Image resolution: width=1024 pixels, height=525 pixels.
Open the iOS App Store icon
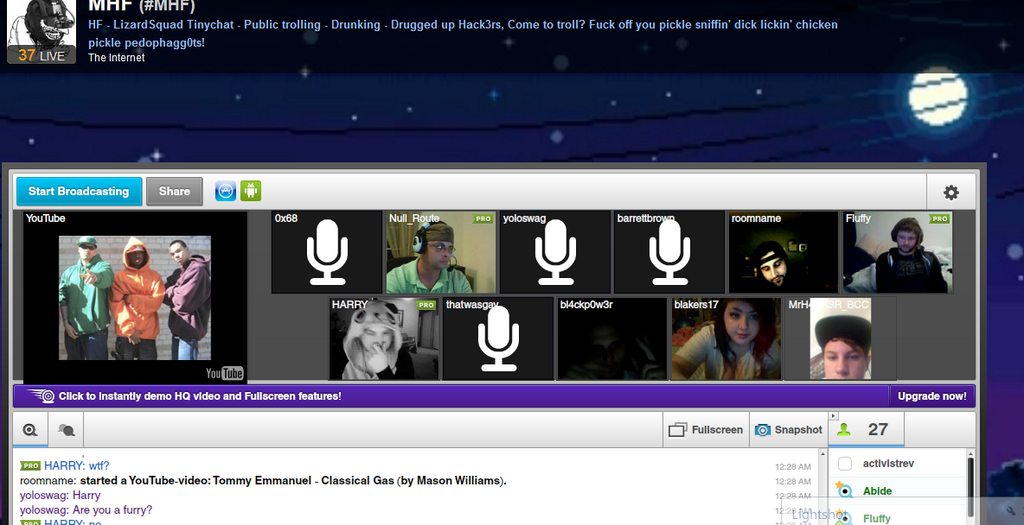coord(225,191)
